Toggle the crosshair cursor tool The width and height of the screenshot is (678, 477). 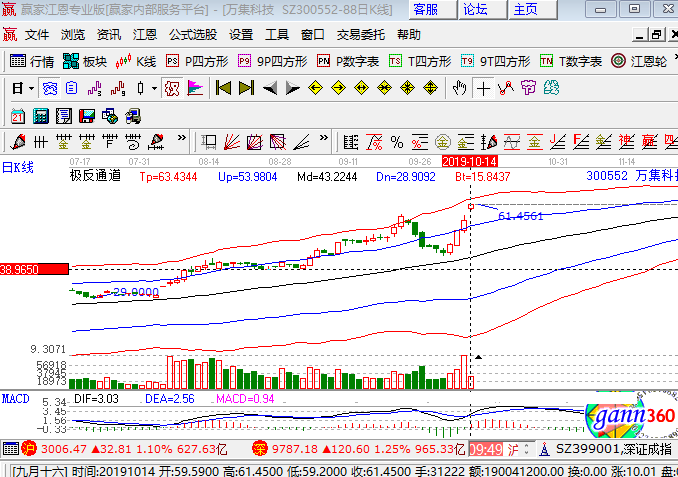pos(483,89)
